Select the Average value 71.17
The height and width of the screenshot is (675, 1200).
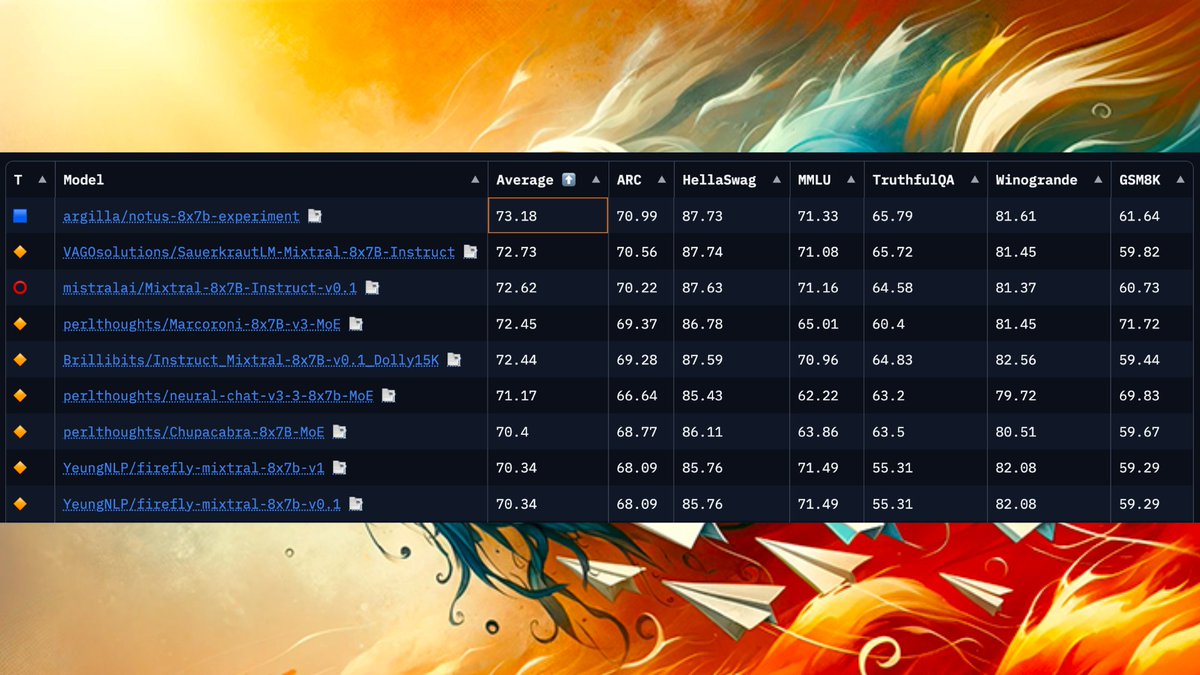click(516, 396)
